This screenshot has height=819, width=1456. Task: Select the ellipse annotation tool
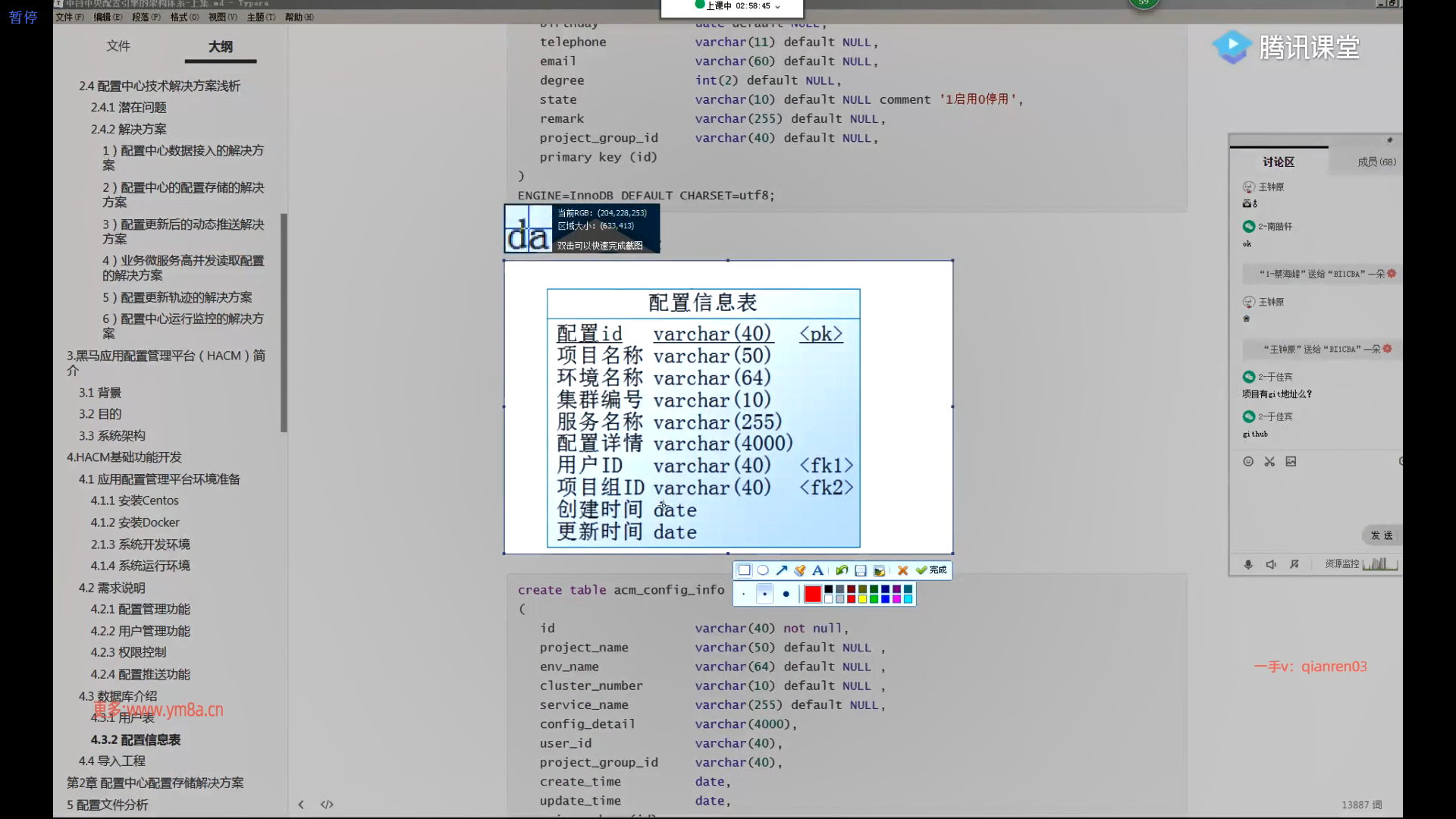[763, 570]
